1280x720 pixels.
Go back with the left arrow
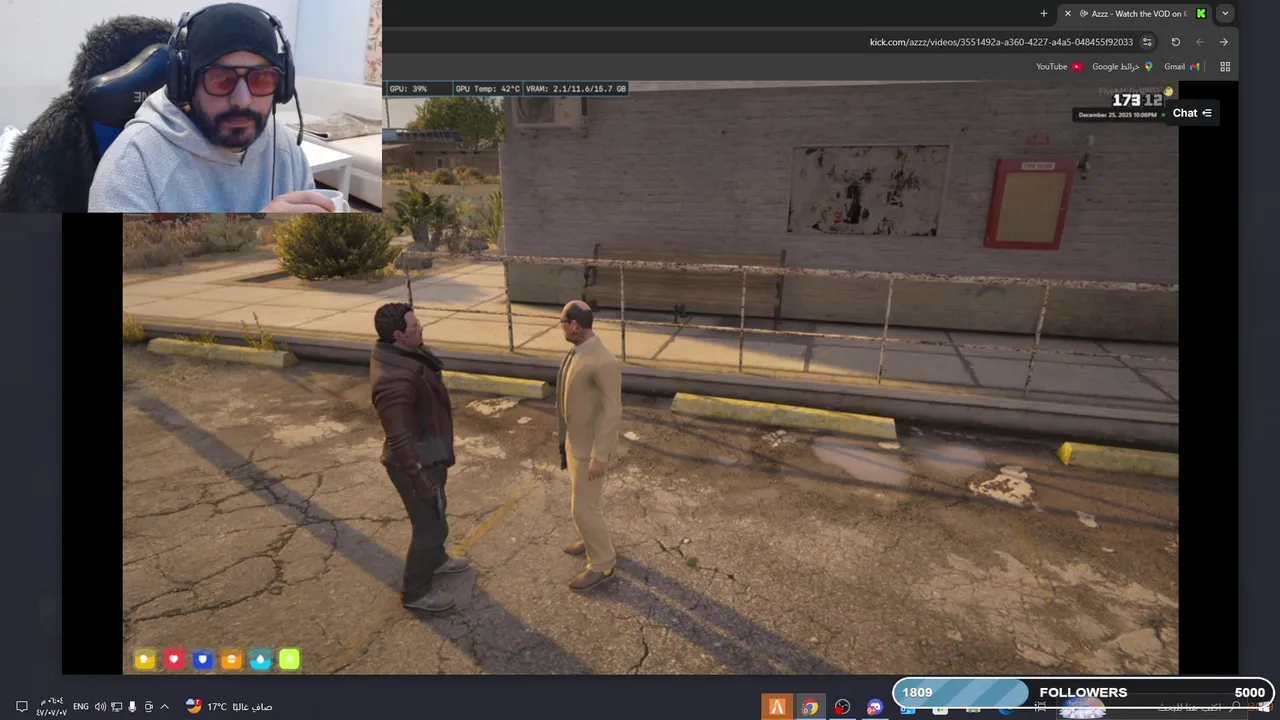(1200, 42)
